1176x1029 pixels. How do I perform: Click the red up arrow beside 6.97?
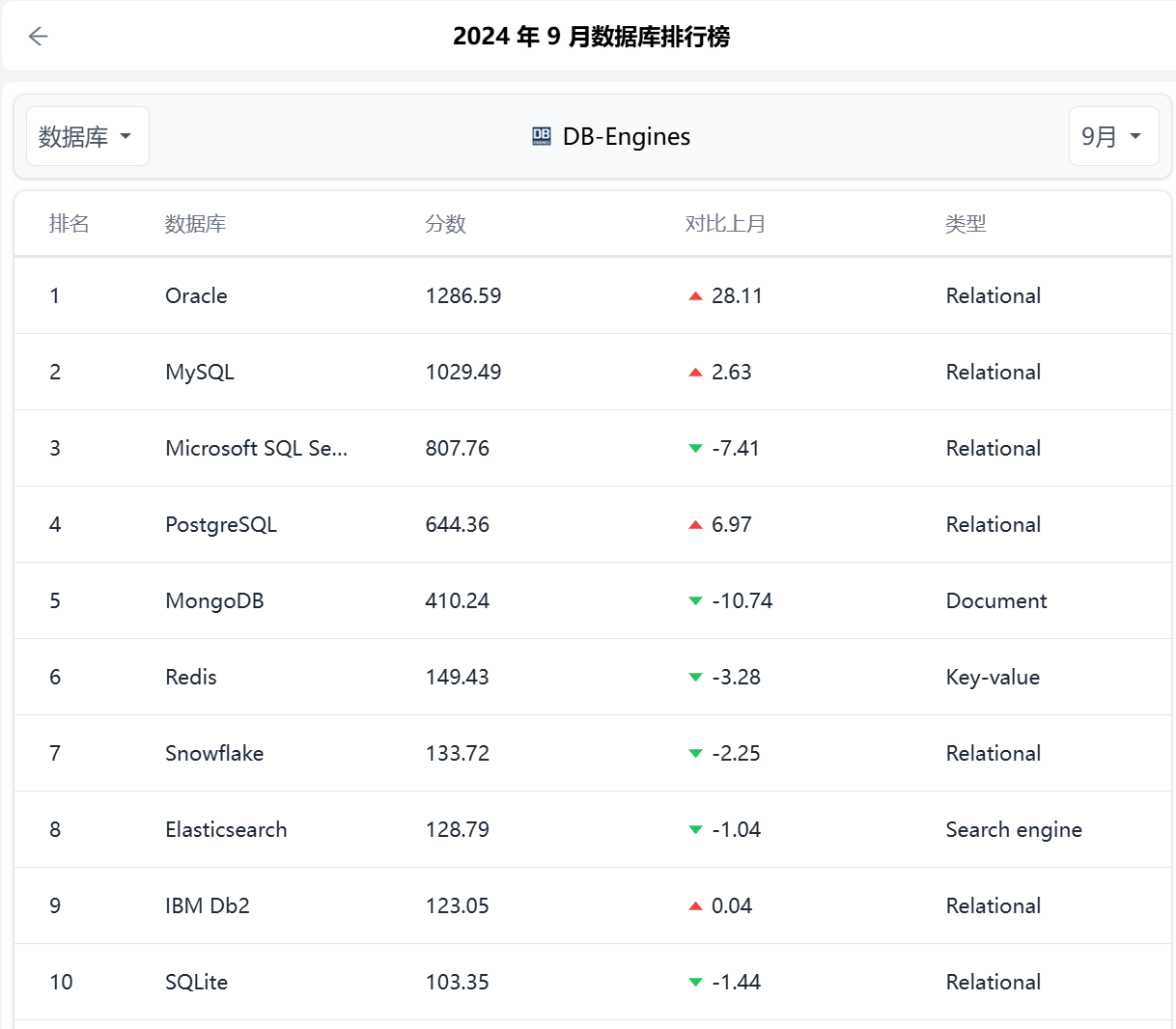click(695, 525)
